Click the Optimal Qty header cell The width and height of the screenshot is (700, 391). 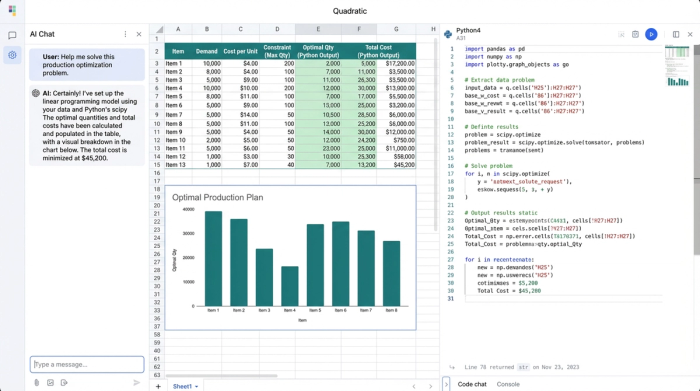[x=318, y=51]
